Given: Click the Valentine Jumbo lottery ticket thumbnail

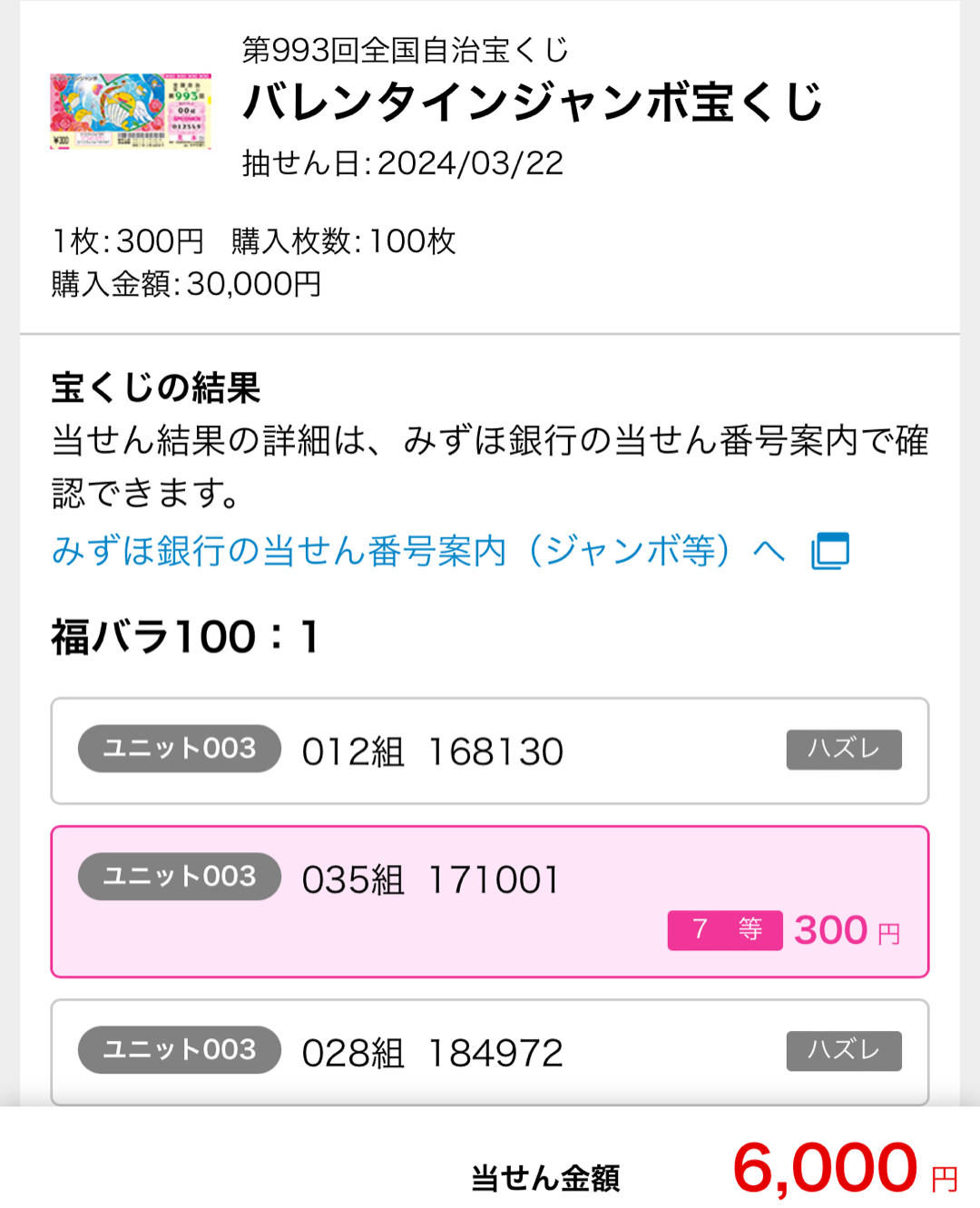Looking at the screenshot, I should tap(131, 112).
